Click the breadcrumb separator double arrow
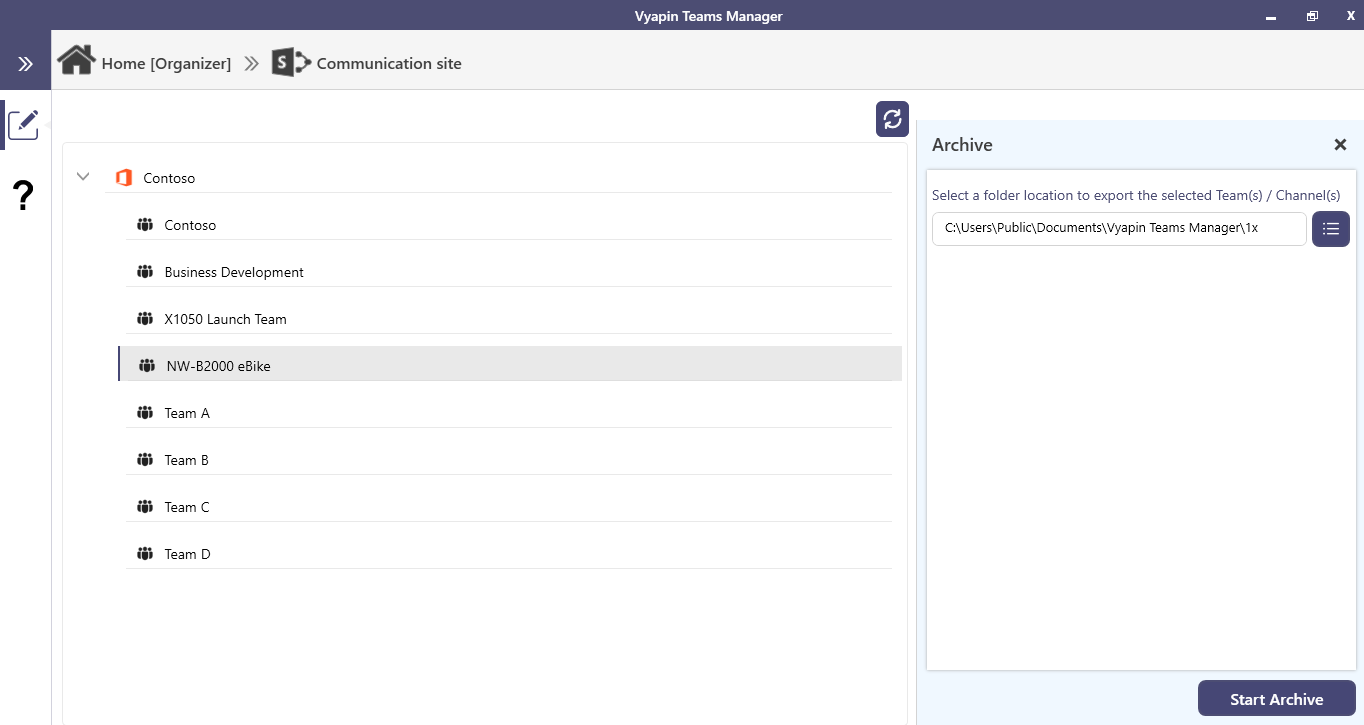 (251, 64)
